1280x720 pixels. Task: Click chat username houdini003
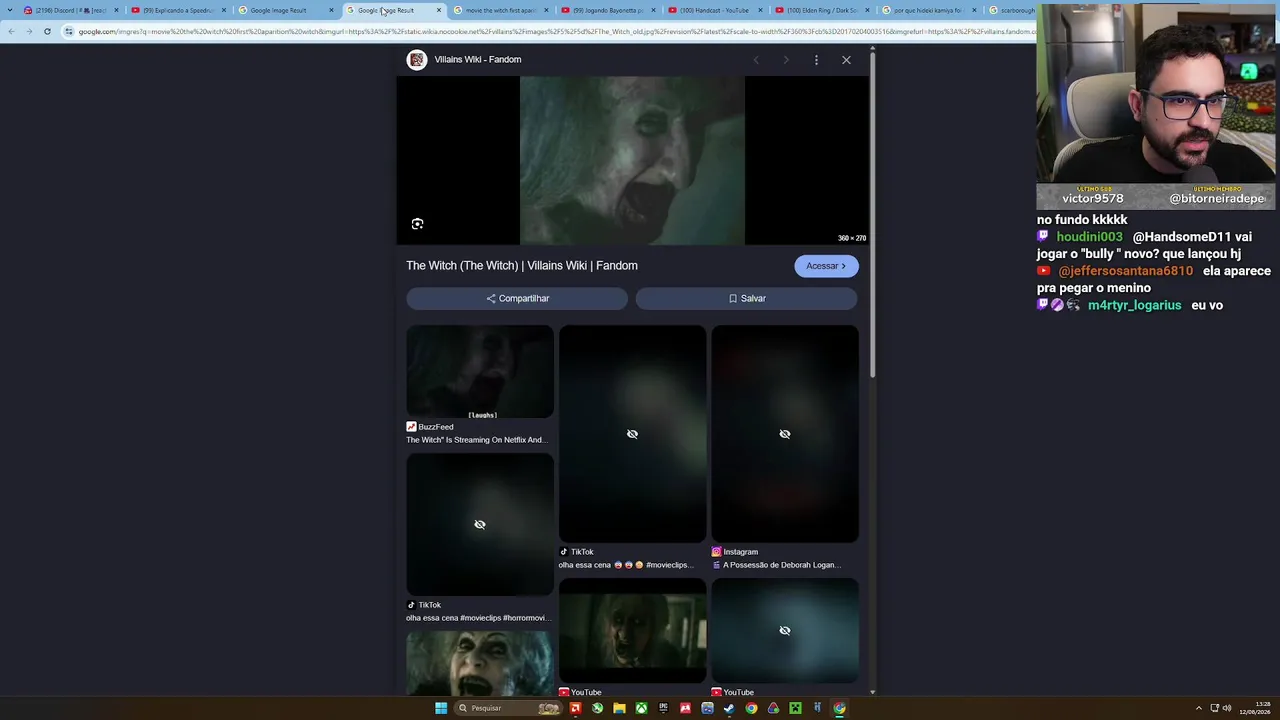[x=1089, y=237]
